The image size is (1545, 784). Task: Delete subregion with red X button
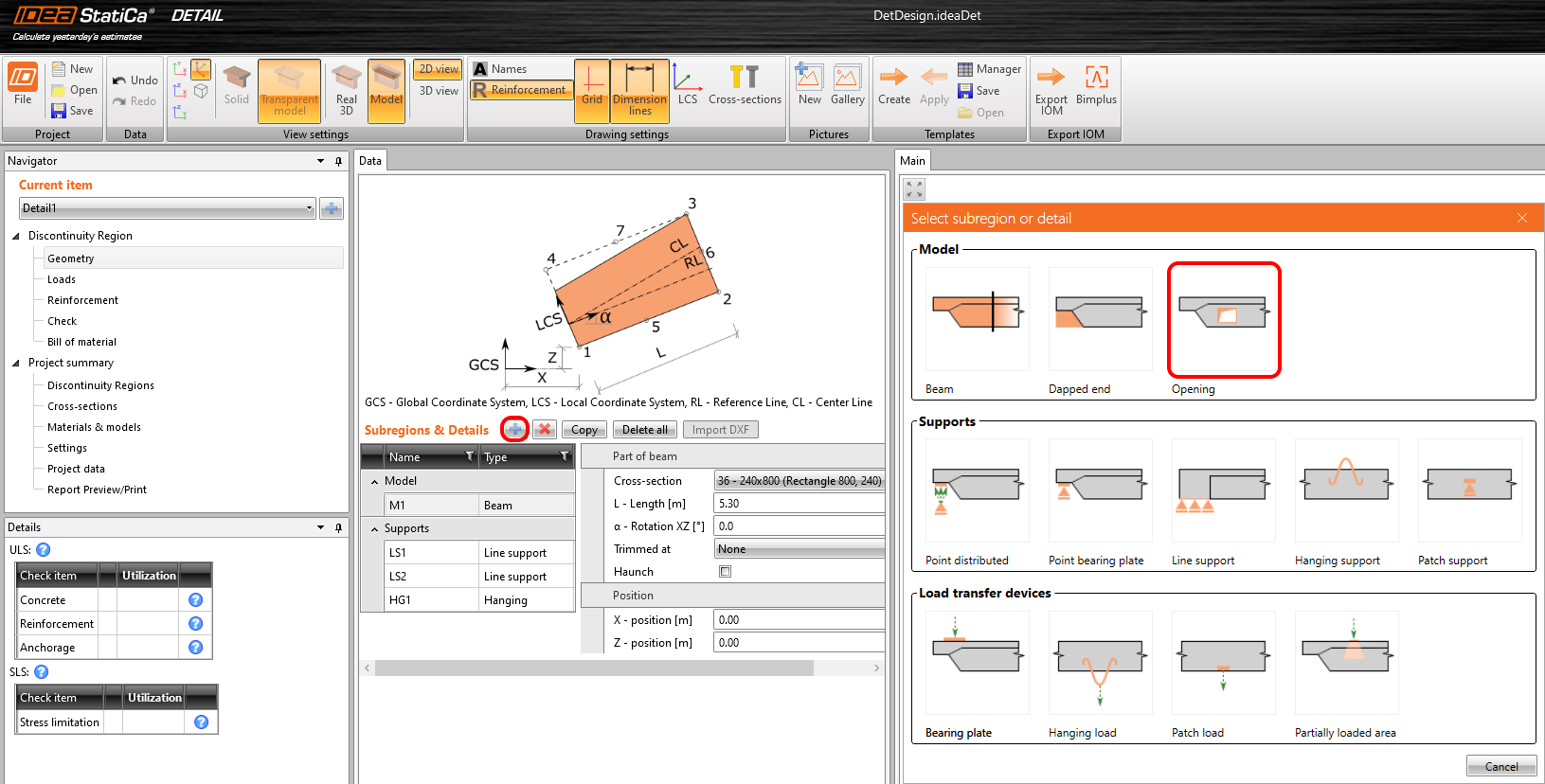tap(545, 430)
